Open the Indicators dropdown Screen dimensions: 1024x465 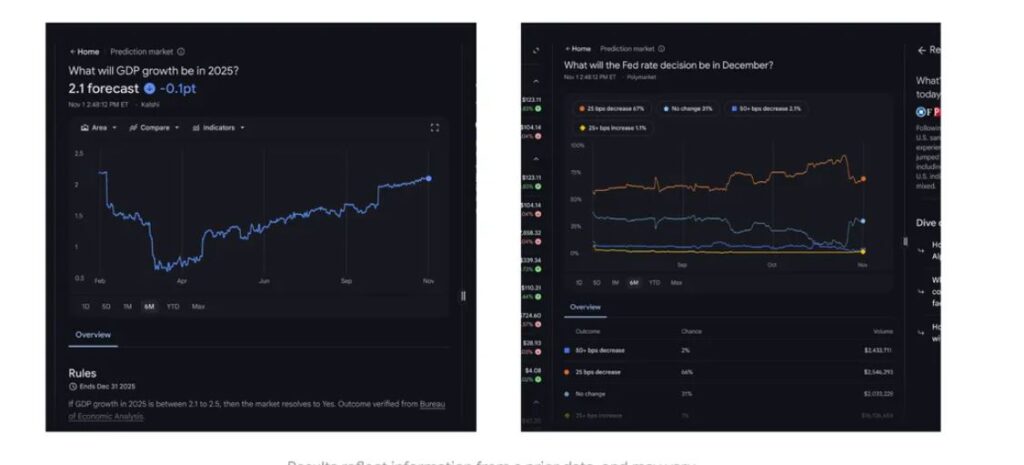tap(217, 128)
